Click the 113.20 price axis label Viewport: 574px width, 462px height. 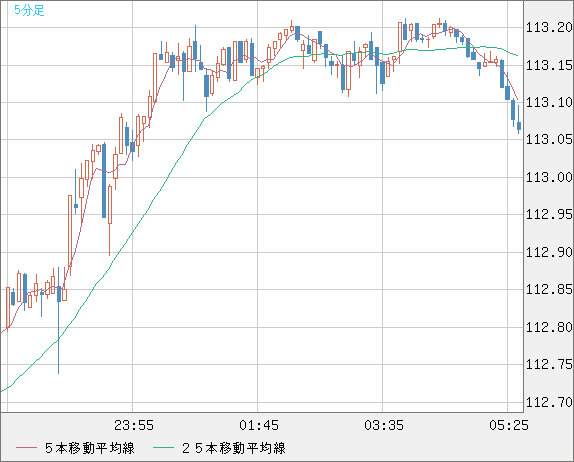(549, 27)
